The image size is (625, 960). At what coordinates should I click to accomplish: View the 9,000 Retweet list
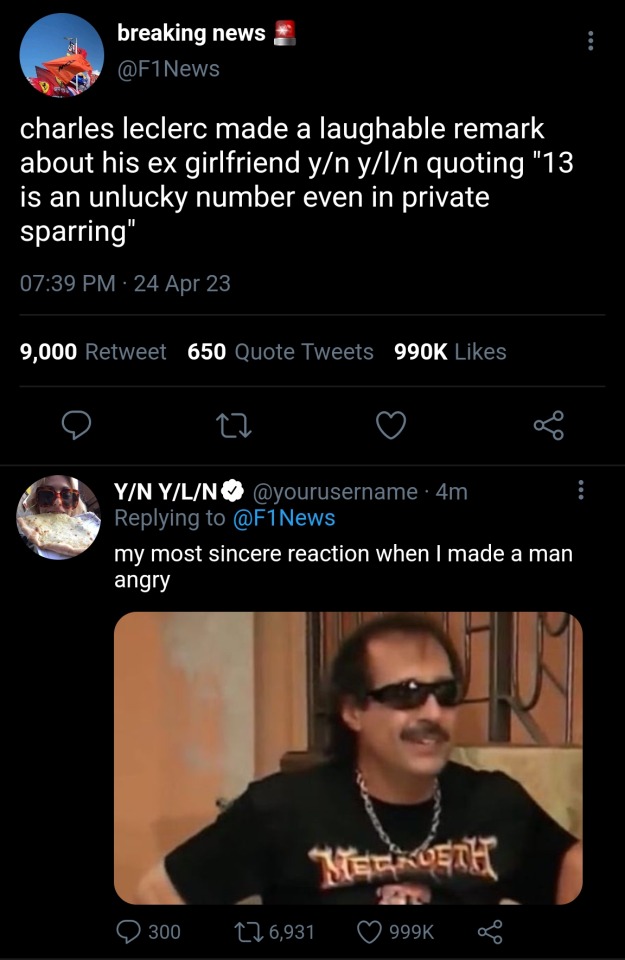(x=93, y=352)
